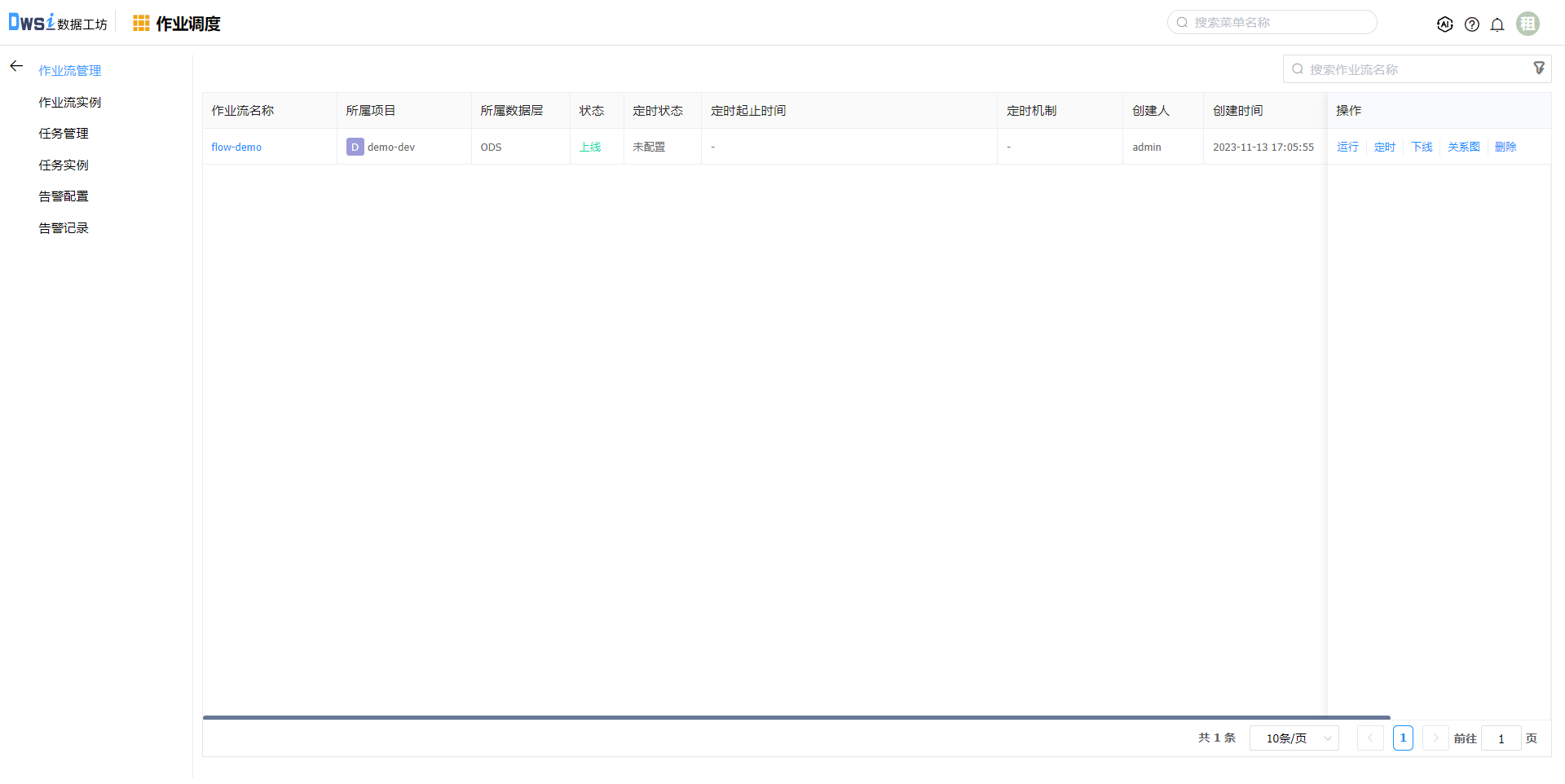Open 关系图 for flow-demo

(x=1463, y=148)
